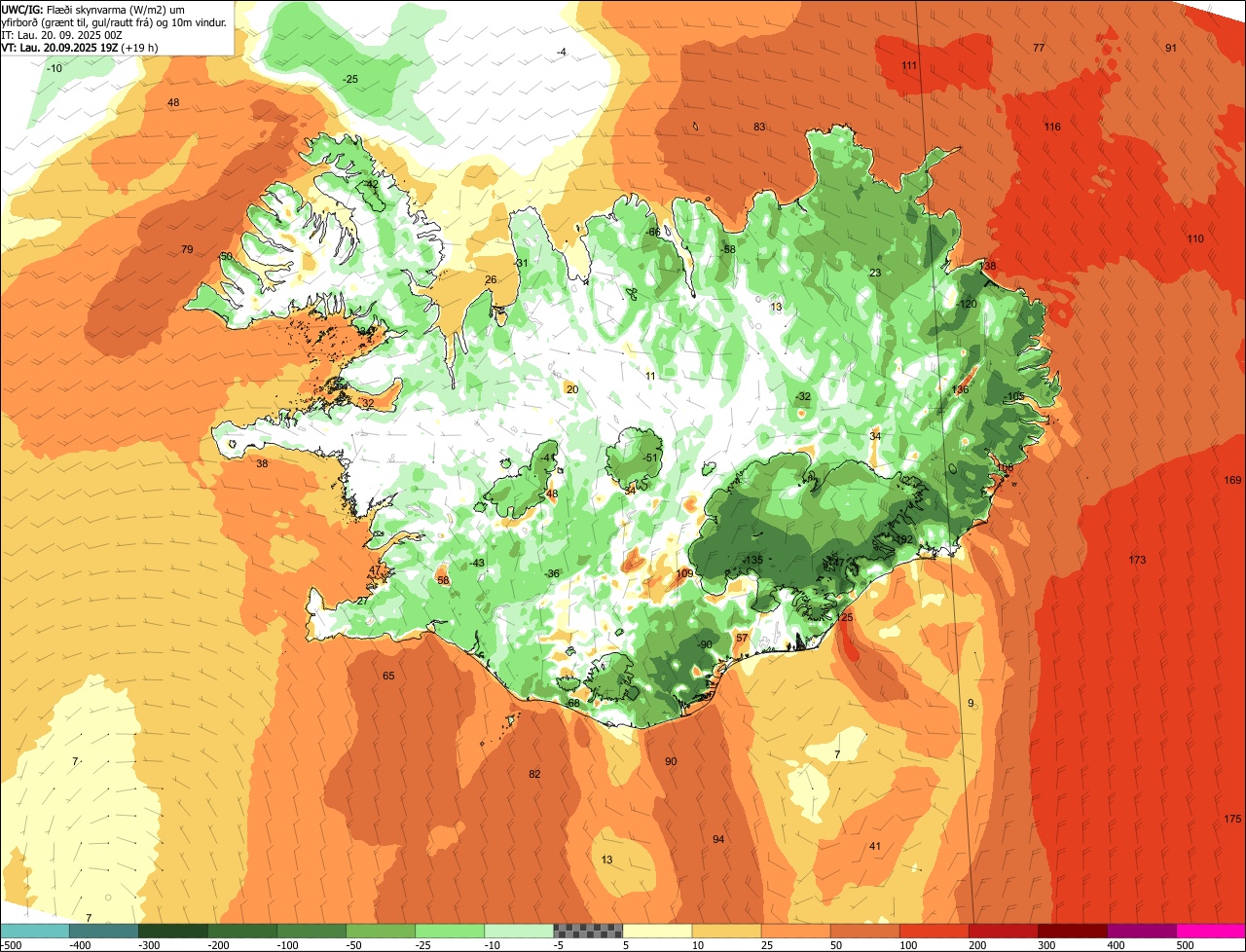Click the map value 125 on the southeast coast
The width and height of the screenshot is (1246, 952).
coord(844,618)
